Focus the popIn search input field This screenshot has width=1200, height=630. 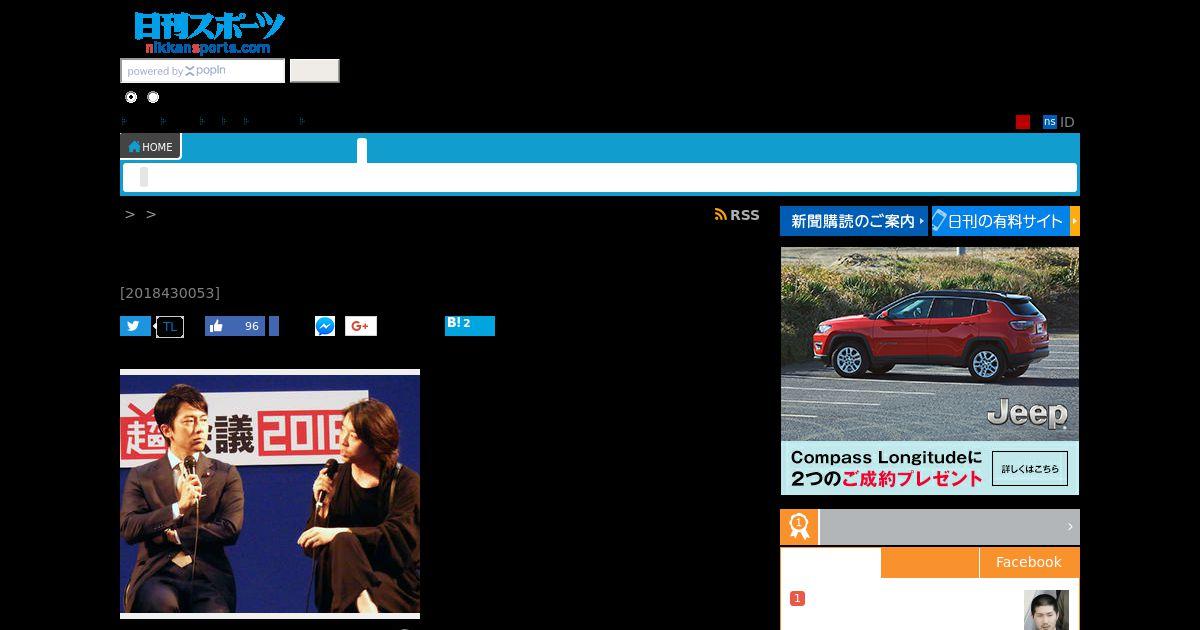click(203, 71)
